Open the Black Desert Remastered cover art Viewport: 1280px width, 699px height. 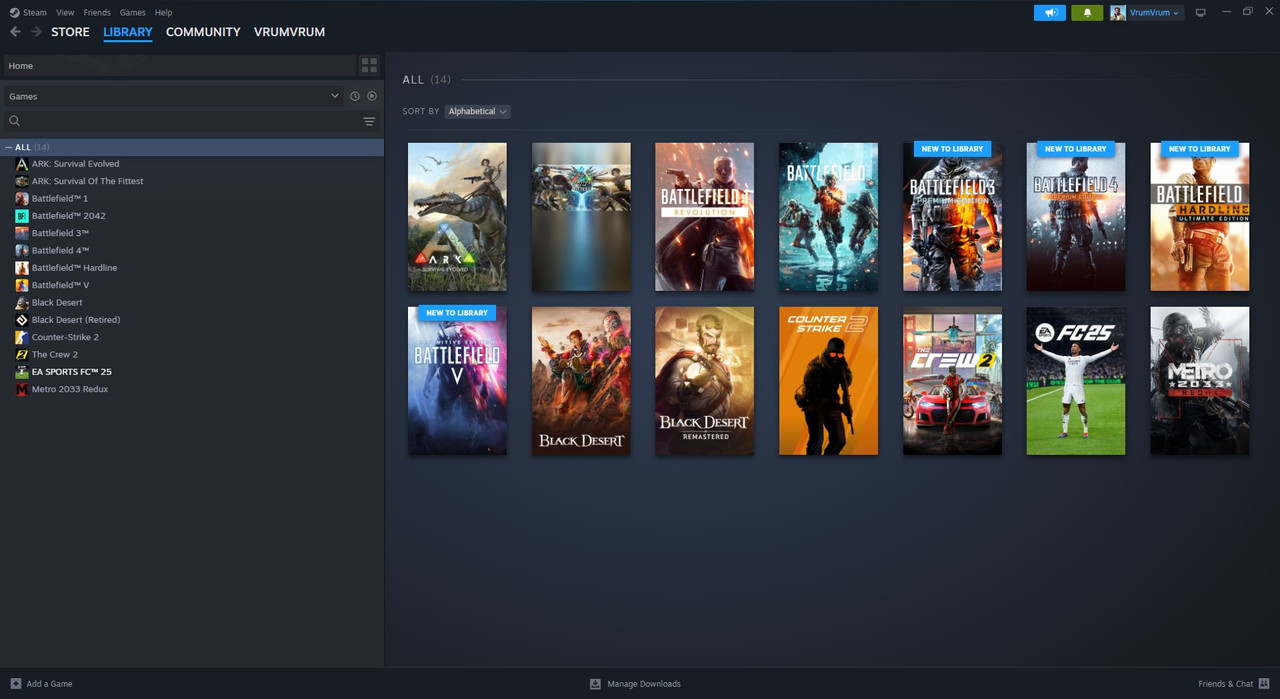705,381
